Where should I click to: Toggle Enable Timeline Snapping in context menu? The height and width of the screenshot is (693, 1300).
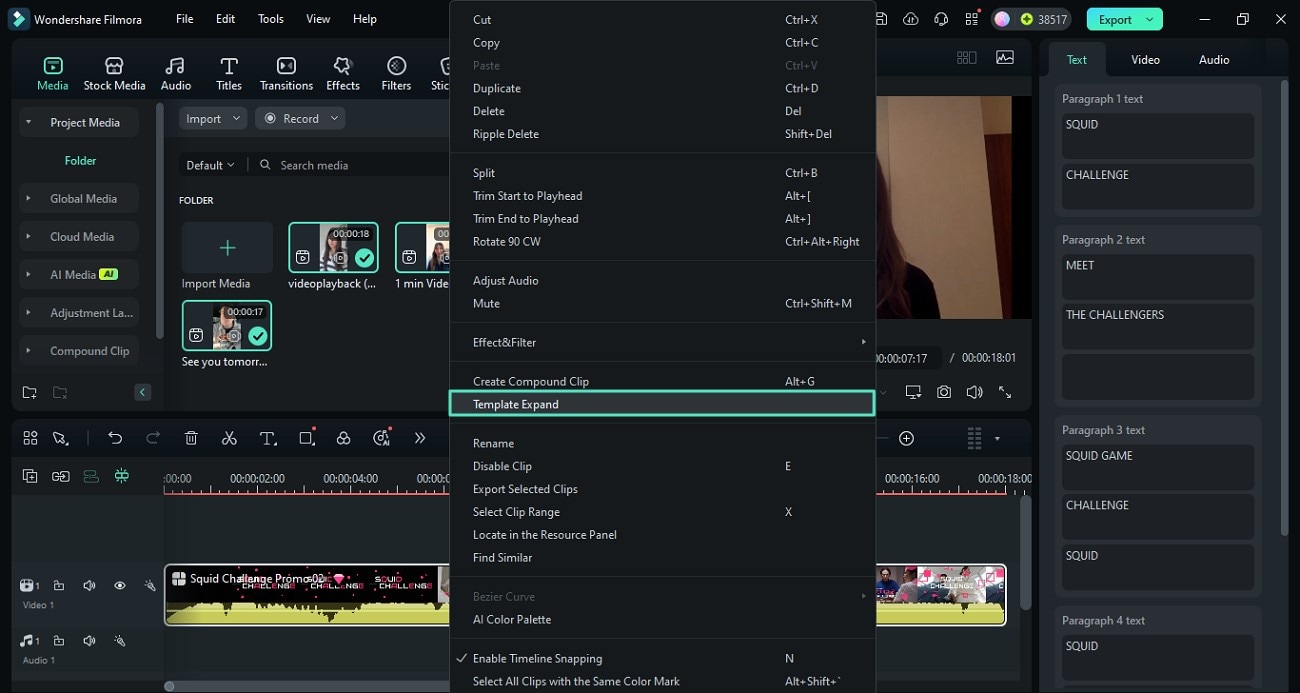(x=661, y=658)
